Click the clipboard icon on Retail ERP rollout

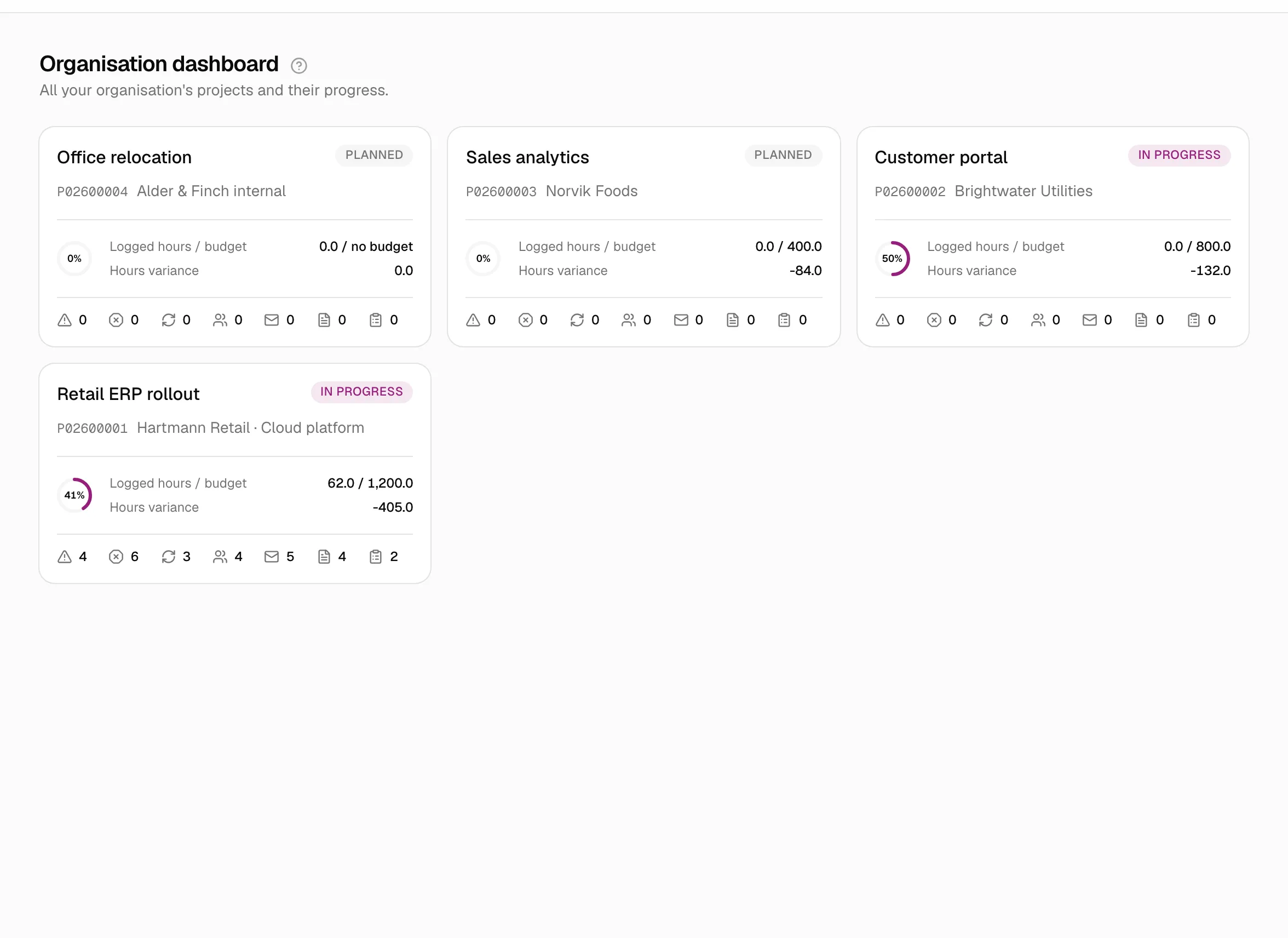[x=375, y=557]
